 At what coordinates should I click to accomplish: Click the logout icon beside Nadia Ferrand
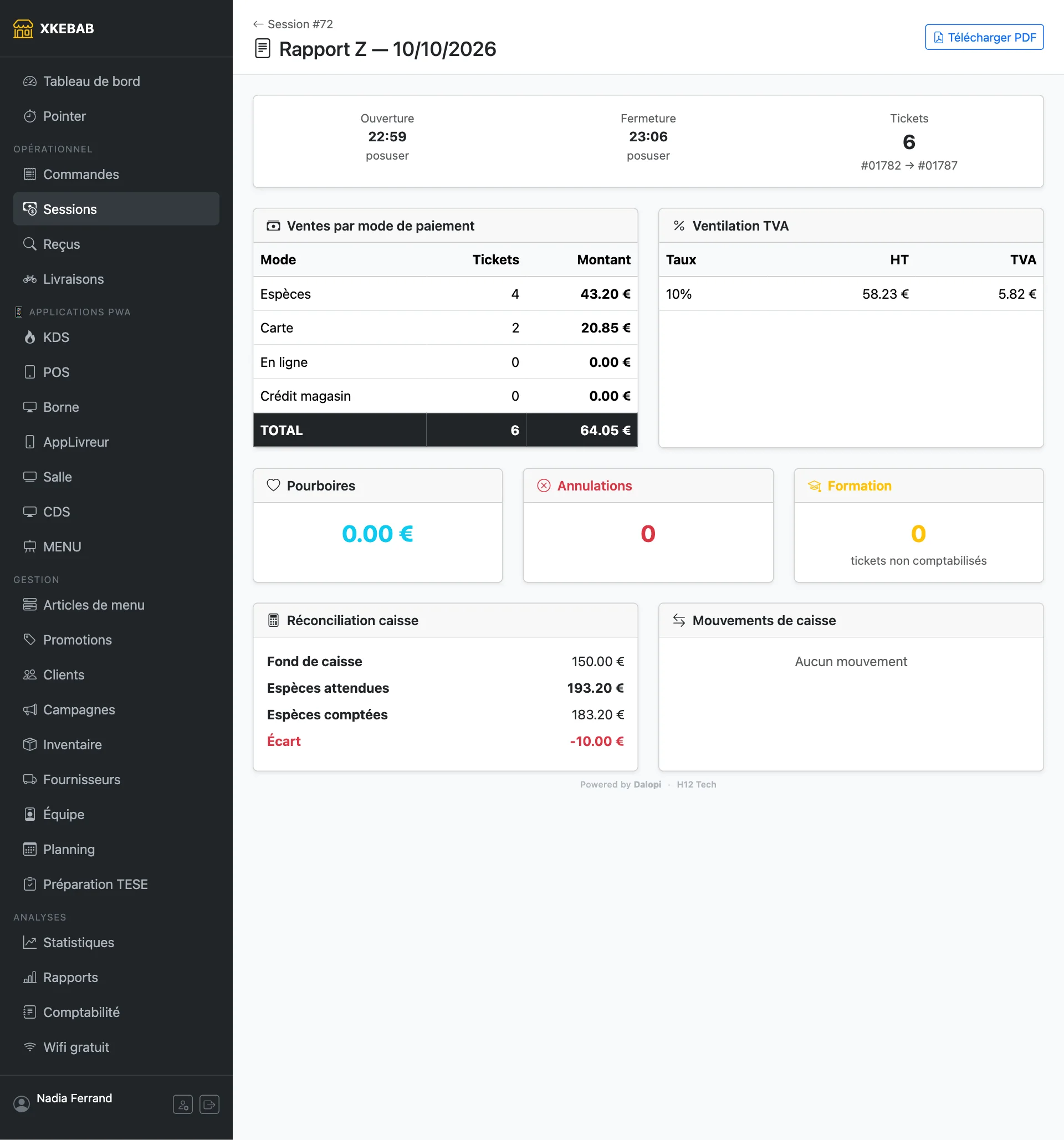[209, 1104]
